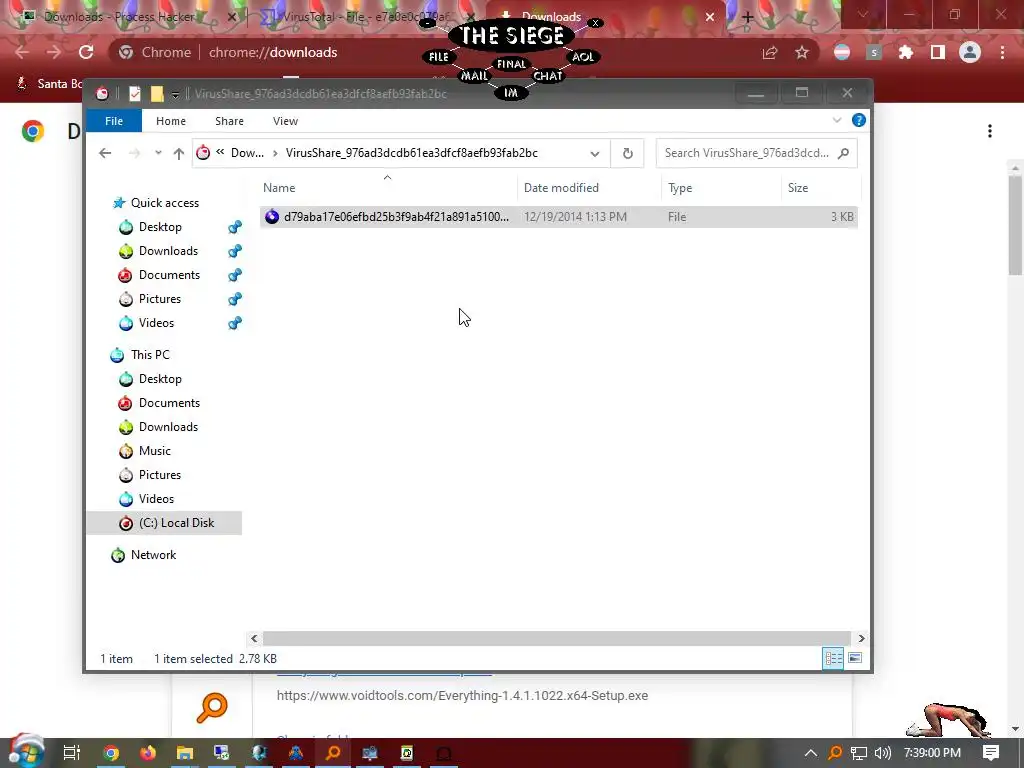The image size is (1024, 768).
Task: Expand the address bar history dropdown
Action: click(x=594, y=153)
